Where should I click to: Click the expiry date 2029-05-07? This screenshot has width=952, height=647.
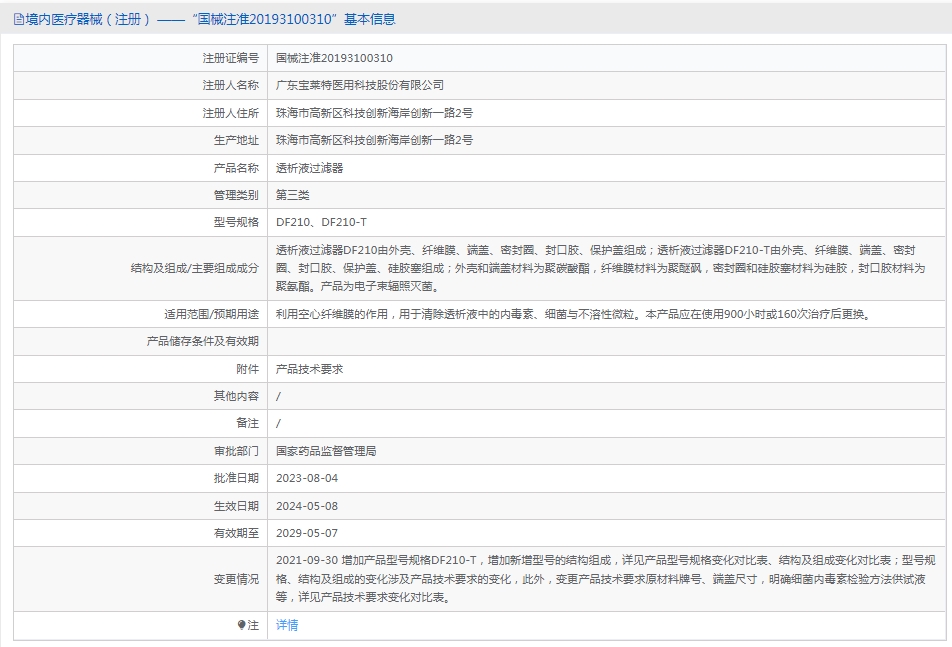pos(307,534)
